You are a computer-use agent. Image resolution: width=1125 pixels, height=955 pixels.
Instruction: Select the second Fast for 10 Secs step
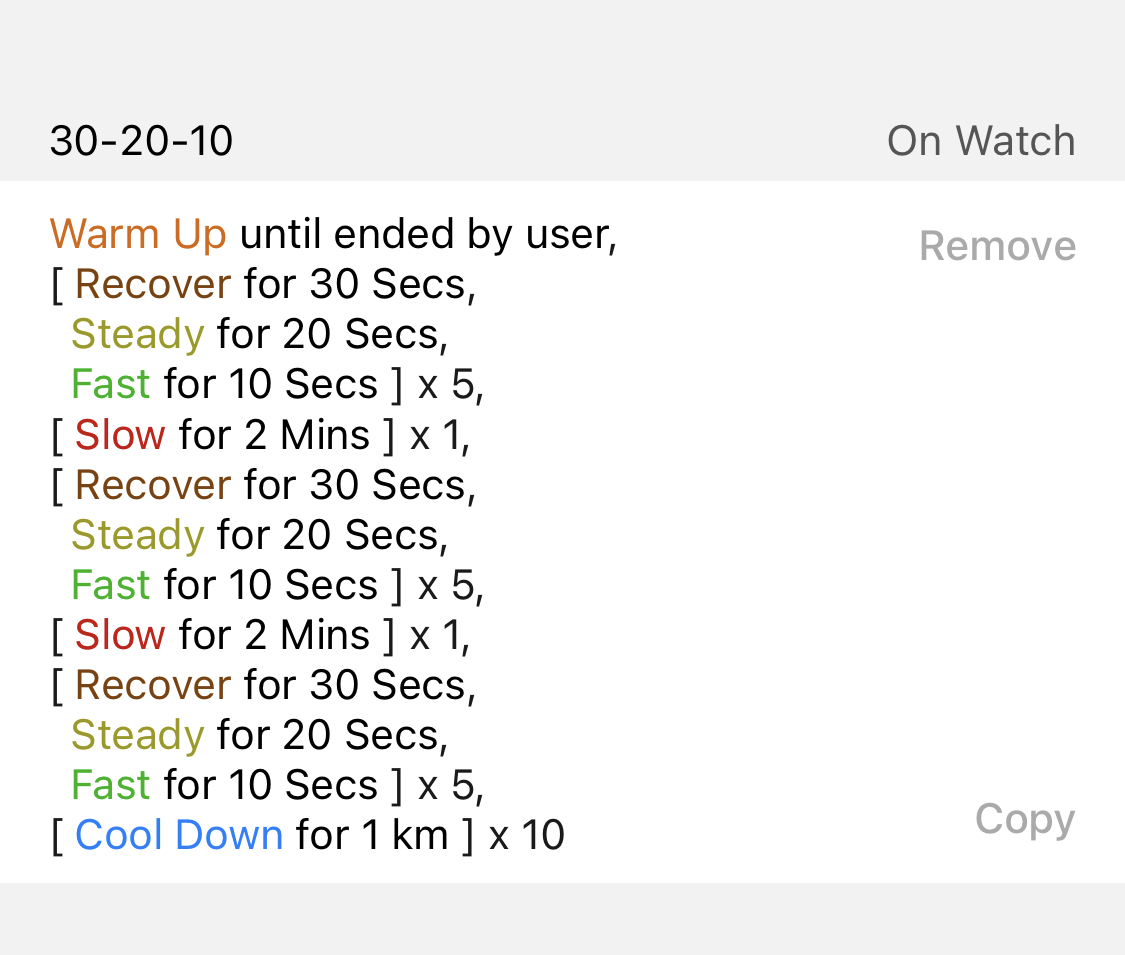[224, 585]
